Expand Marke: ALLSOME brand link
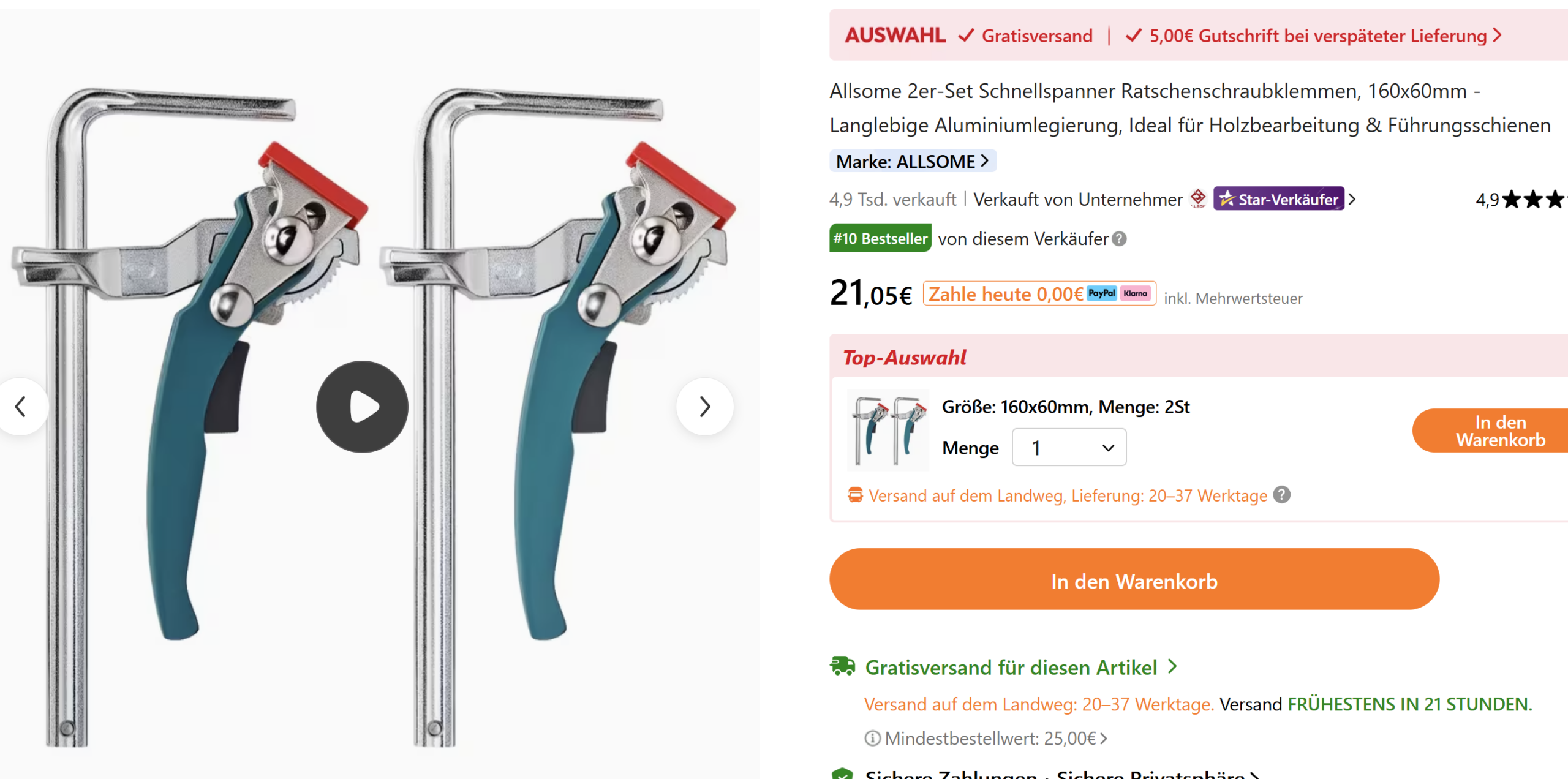The width and height of the screenshot is (1568, 779). pos(913,161)
